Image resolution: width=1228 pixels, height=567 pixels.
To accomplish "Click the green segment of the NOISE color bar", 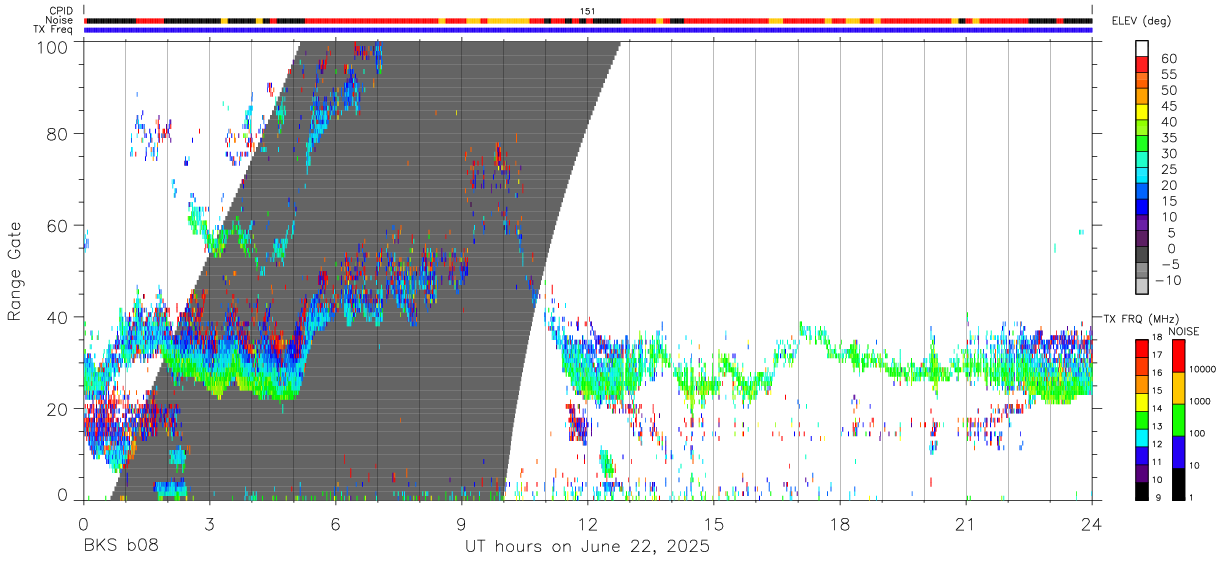I will pyautogui.click(x=1177, y=419).
